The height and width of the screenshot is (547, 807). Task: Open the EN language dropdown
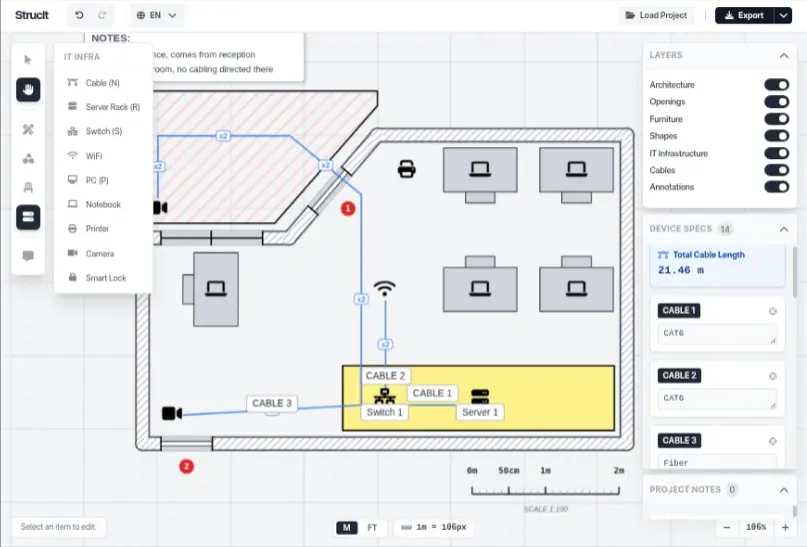pos(157,16)
